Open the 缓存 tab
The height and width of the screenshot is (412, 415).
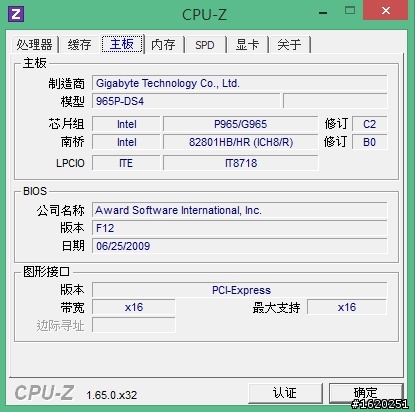coord(79,44)
